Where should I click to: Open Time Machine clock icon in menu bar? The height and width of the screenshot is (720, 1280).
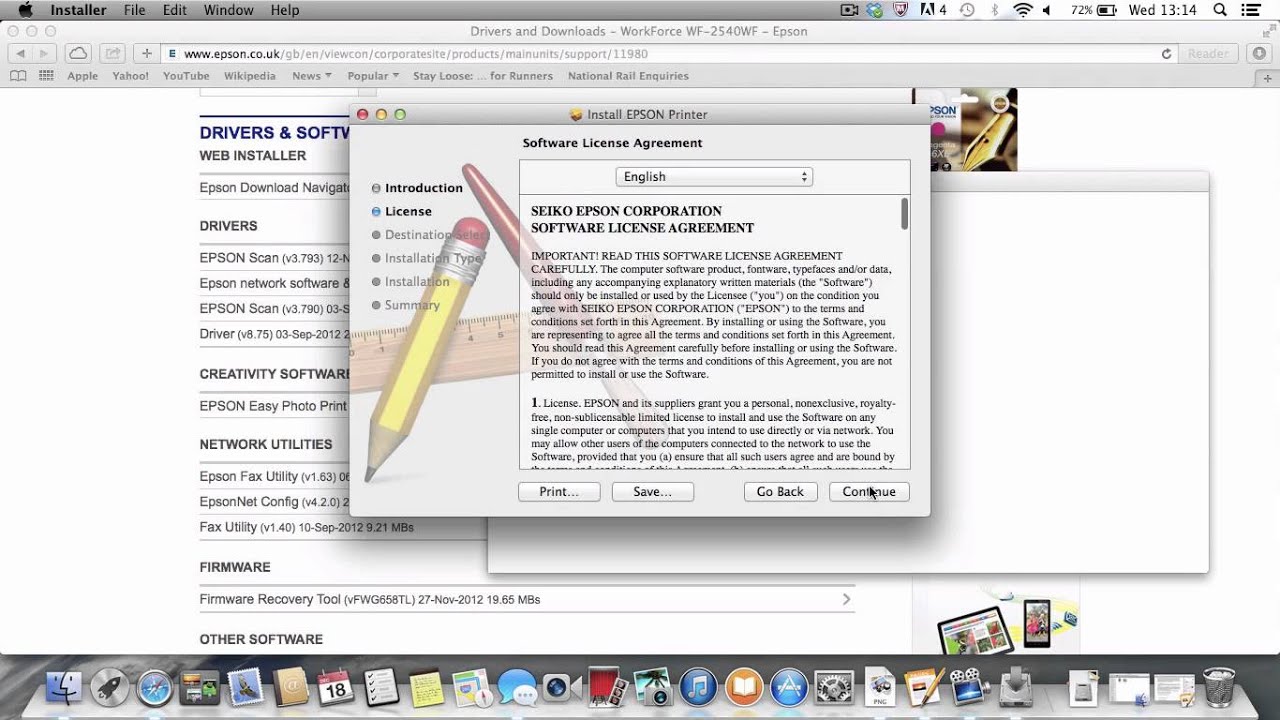967,10
